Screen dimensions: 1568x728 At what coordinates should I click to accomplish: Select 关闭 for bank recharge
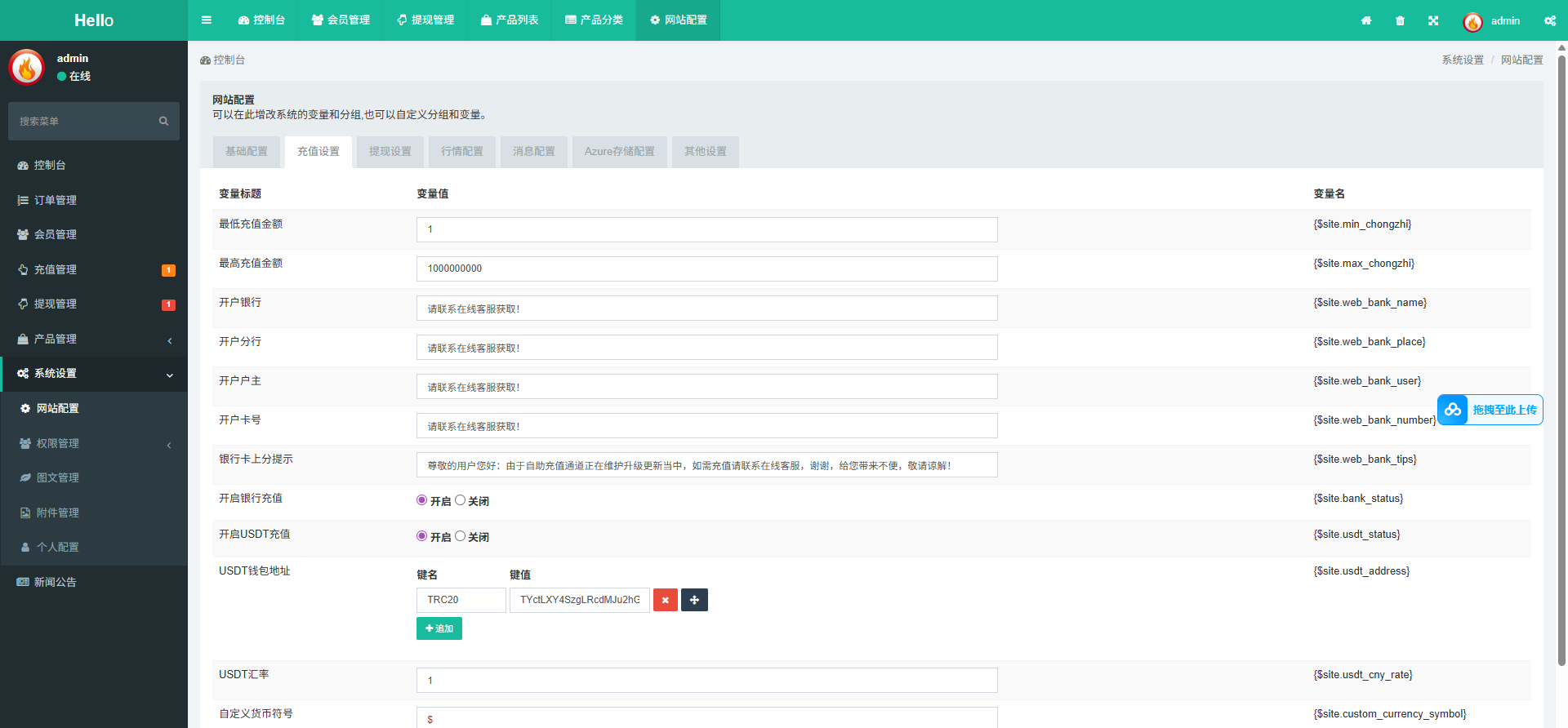460,500
